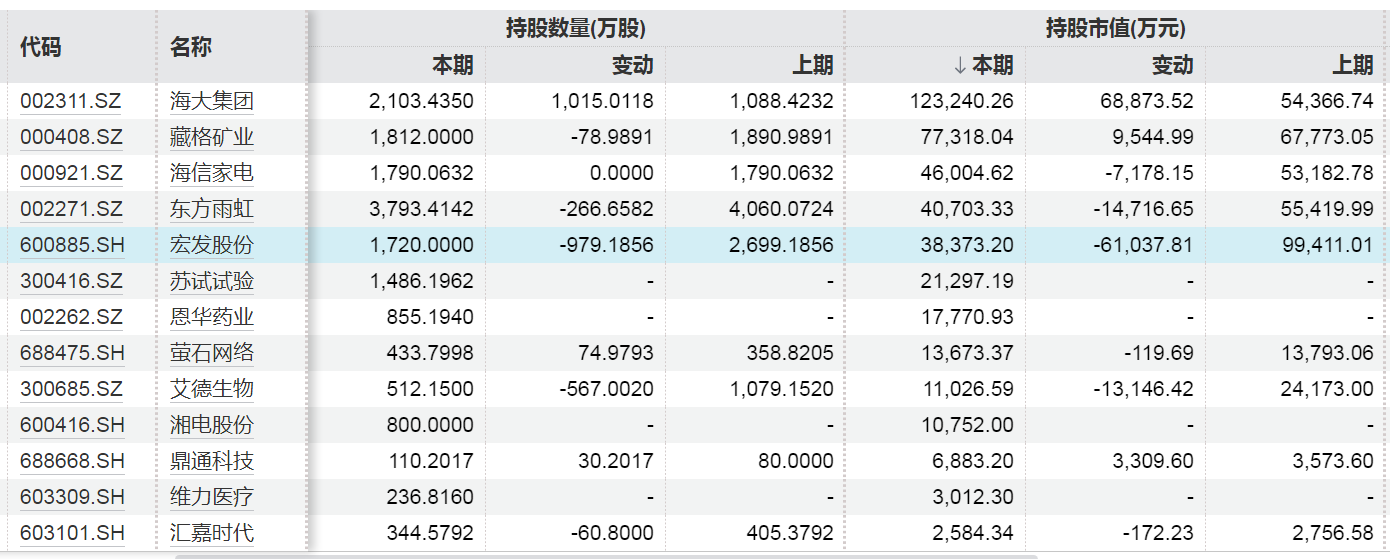Viewport: 1390px width, 559px height.
Task: Select the cell 1,015.0118
Action: (602, 101)
